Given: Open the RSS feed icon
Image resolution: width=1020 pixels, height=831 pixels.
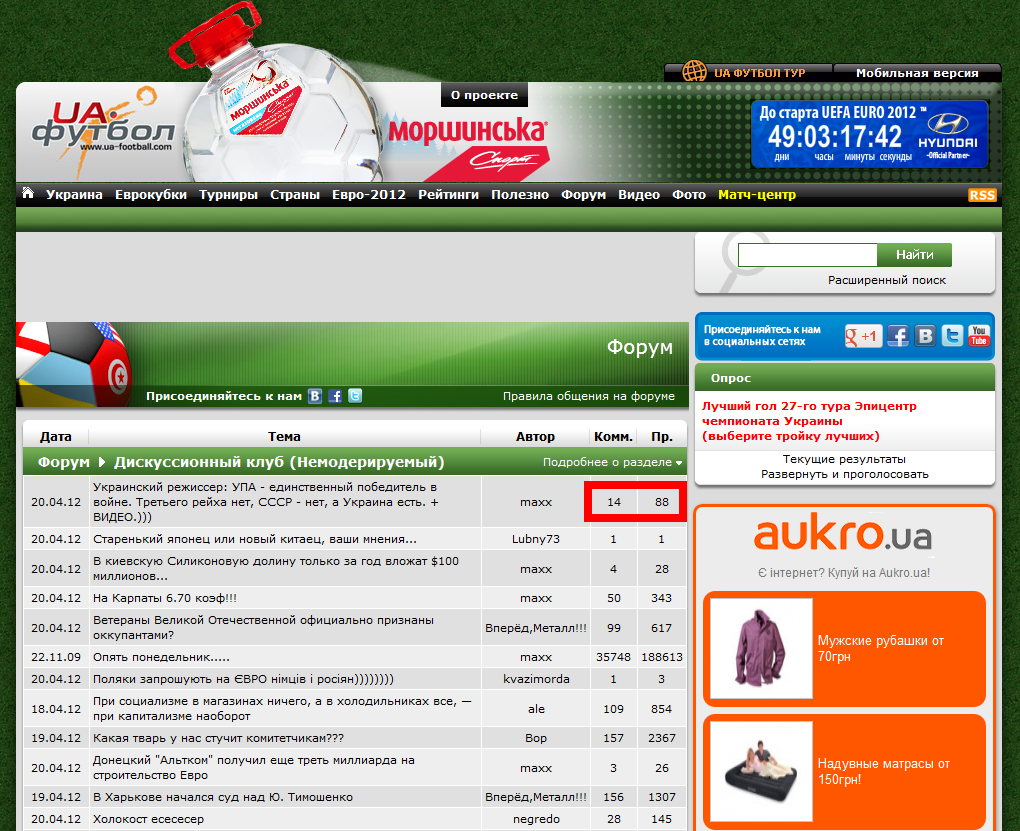Looking at the screenshot, I should [x=982, y=195].
